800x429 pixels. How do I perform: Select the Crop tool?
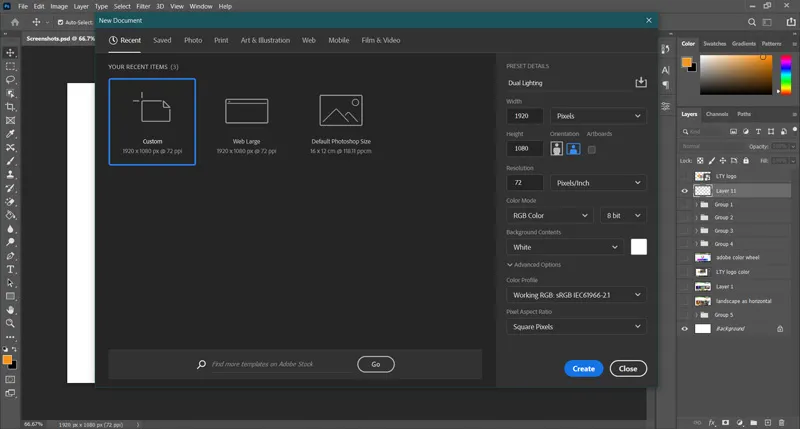point(10,107)
